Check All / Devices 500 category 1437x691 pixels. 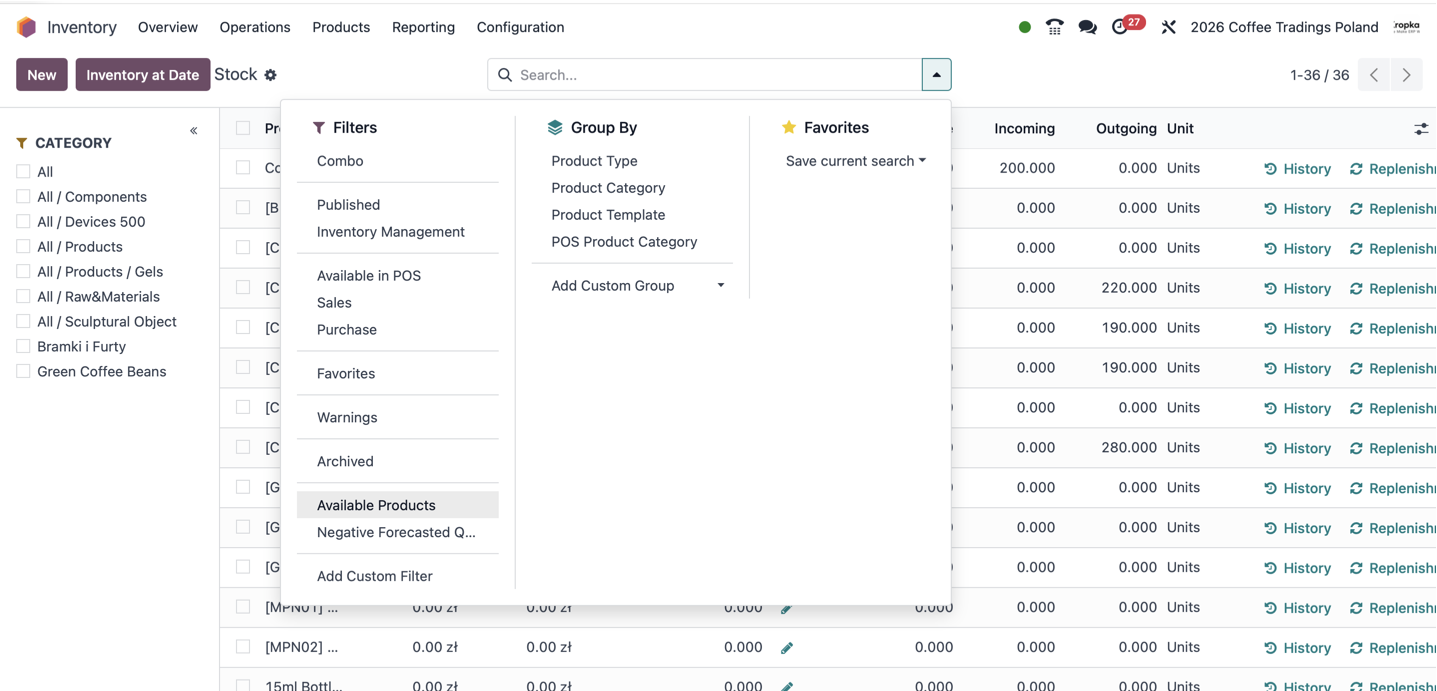[x=23, y=222]
